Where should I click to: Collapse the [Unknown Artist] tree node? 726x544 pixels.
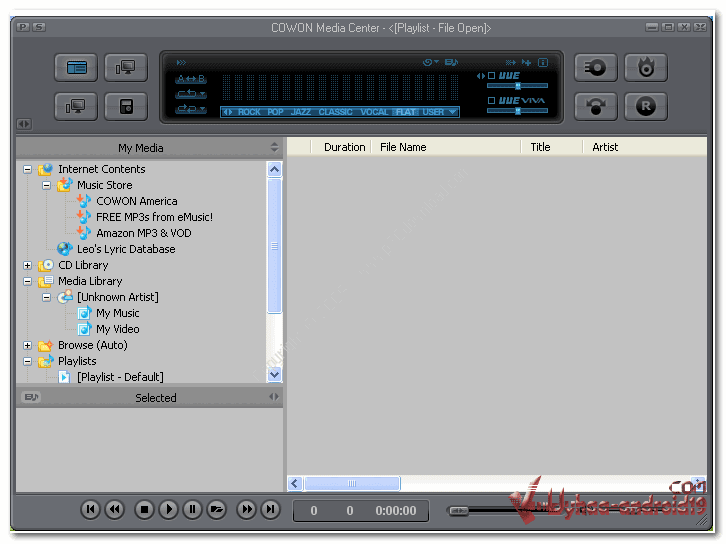pos(46,298)
